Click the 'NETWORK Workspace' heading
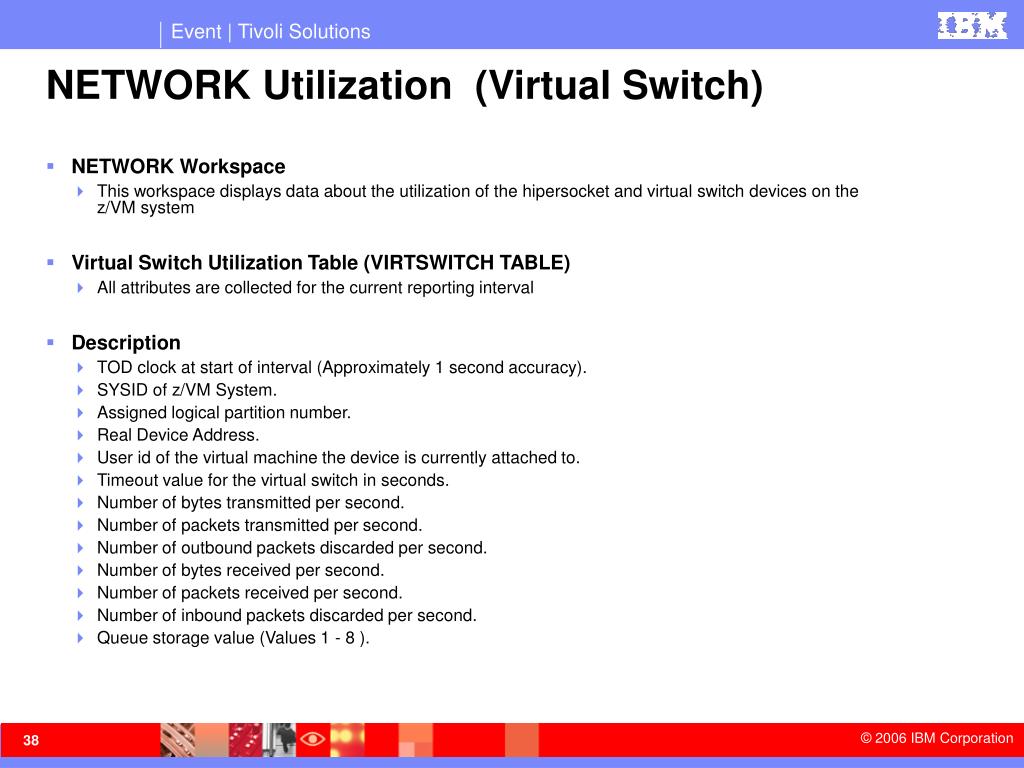This screenshot has width=1024, height=768. pos(178,167)
